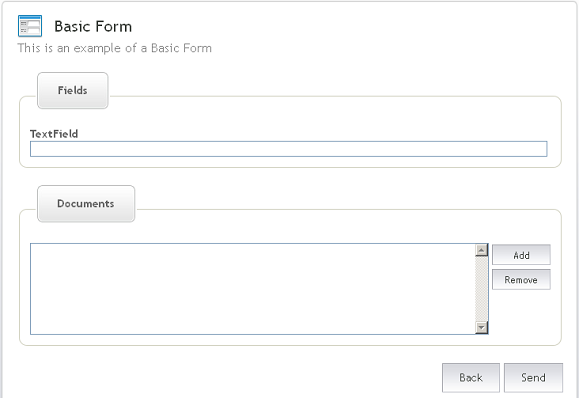The height and width of the screenshot is (398, 579).
Task: Click the documents list scroll up arrow
Action: click(x=482, y=250)
